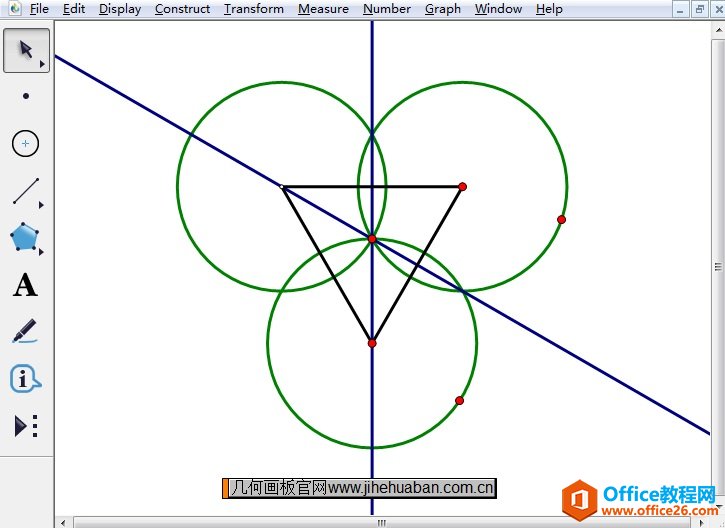The width and height of the screenshot is (725, 528).
Task: Select the red point on right circle's edge
Action: point(561,220)
